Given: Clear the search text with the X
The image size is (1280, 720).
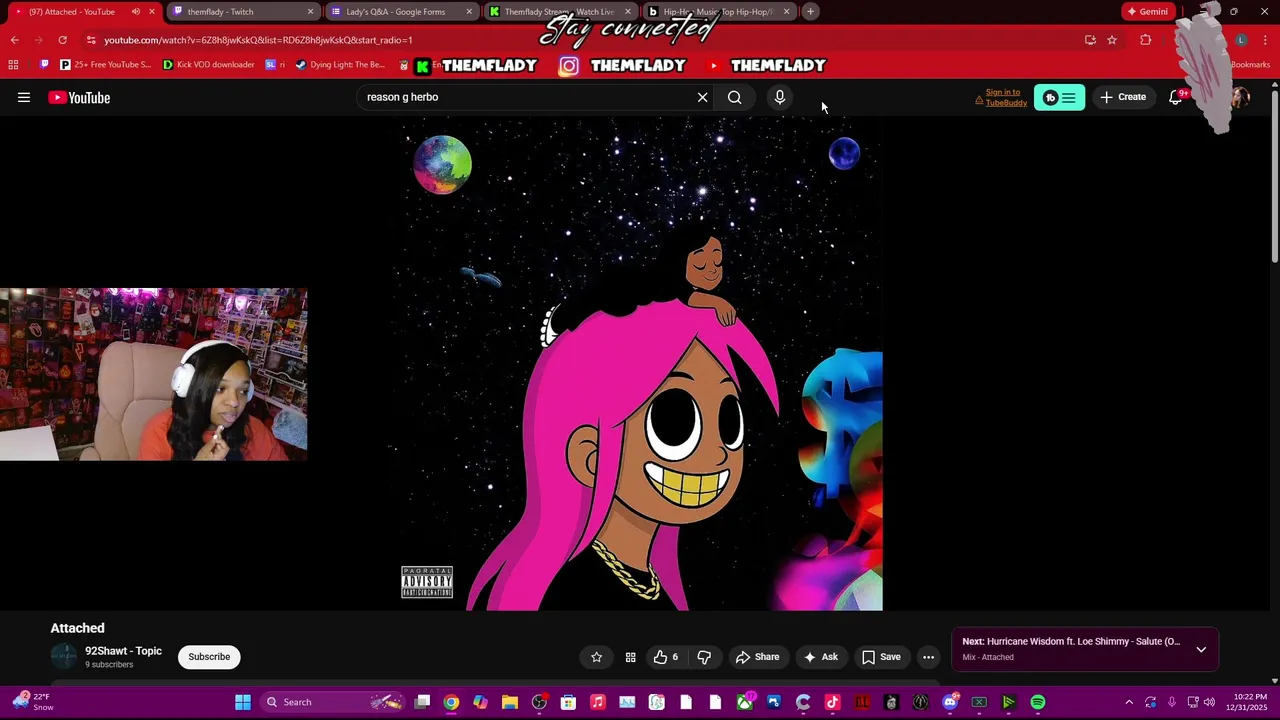Looking at the screenshot, I should (x=702, y=97).
